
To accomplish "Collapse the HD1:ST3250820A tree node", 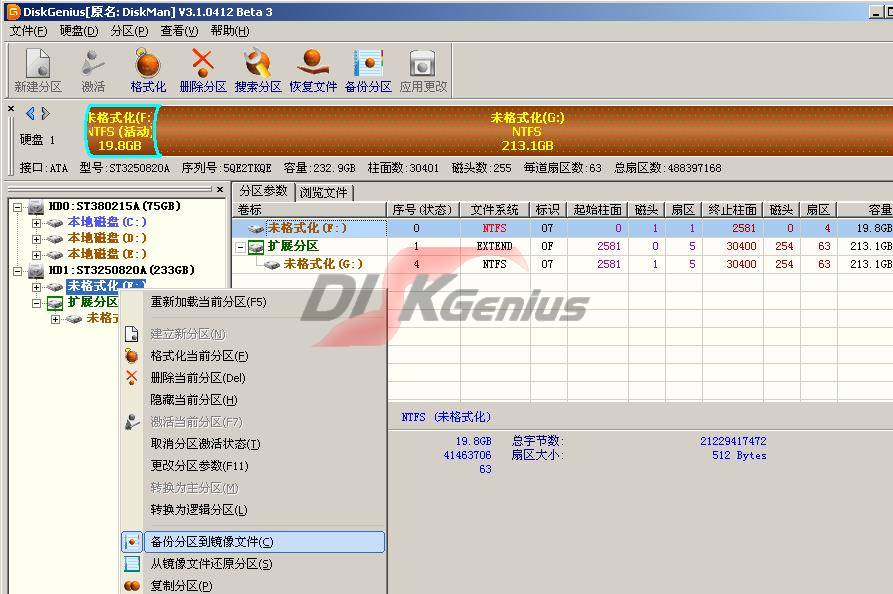I will pyautogui.click(x=18, y=271).
